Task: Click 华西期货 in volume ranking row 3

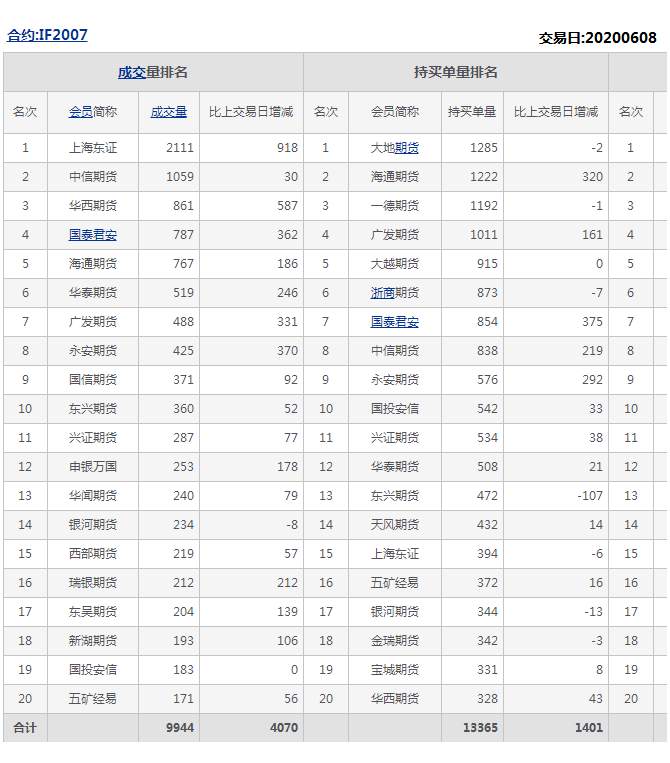Action: 93,206
